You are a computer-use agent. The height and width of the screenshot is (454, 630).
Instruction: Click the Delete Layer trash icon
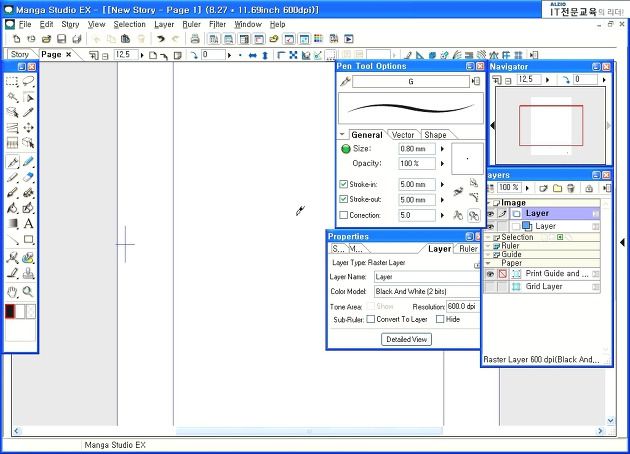(571, 188)
